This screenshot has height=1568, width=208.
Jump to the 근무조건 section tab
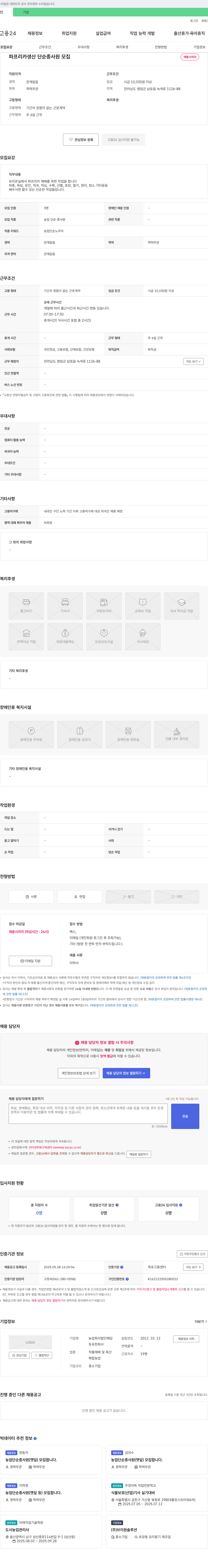click(x=45, y=47)
